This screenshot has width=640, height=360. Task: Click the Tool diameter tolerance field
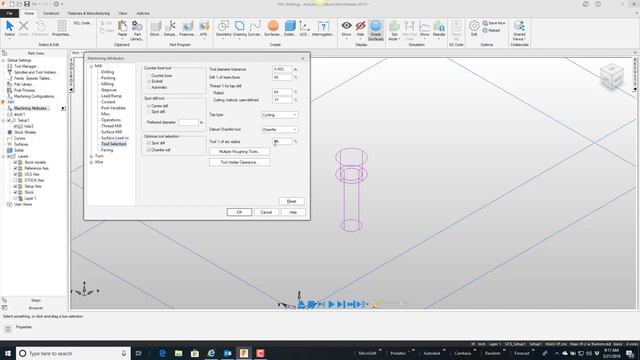point(282,69)
